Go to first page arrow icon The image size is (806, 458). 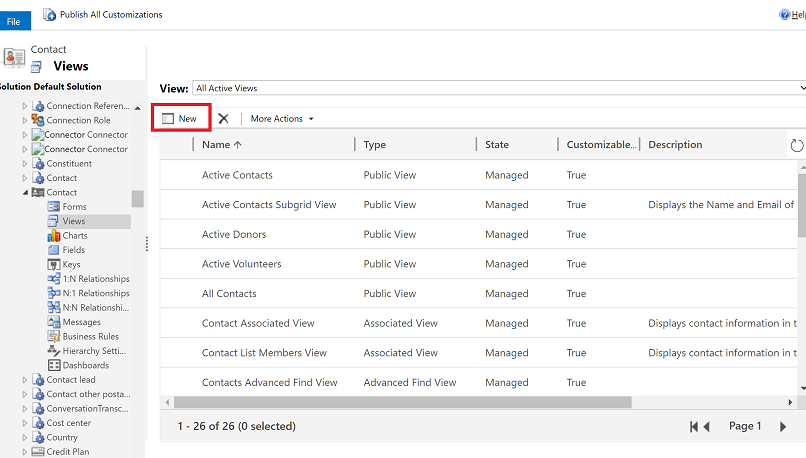click(694, 426)
